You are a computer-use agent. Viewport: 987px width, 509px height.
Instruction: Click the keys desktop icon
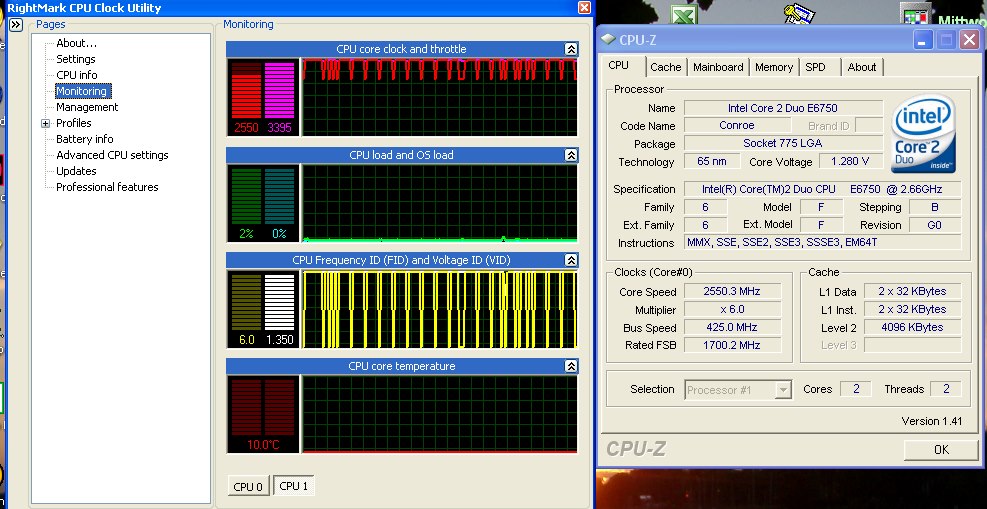coord(799,14)
